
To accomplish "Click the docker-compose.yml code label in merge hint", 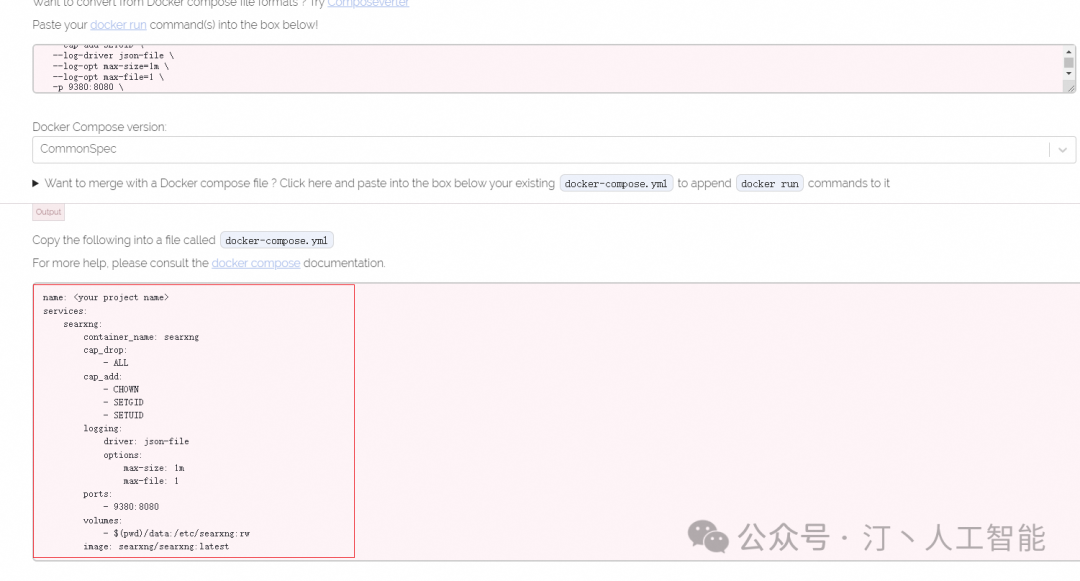I will (616, 184).
